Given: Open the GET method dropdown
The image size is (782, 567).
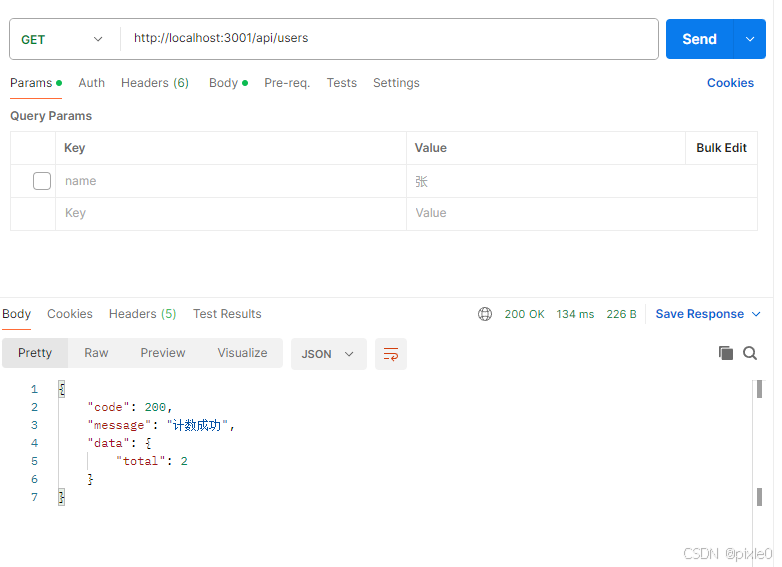Looking at the screenshot, I should point(62,39).
